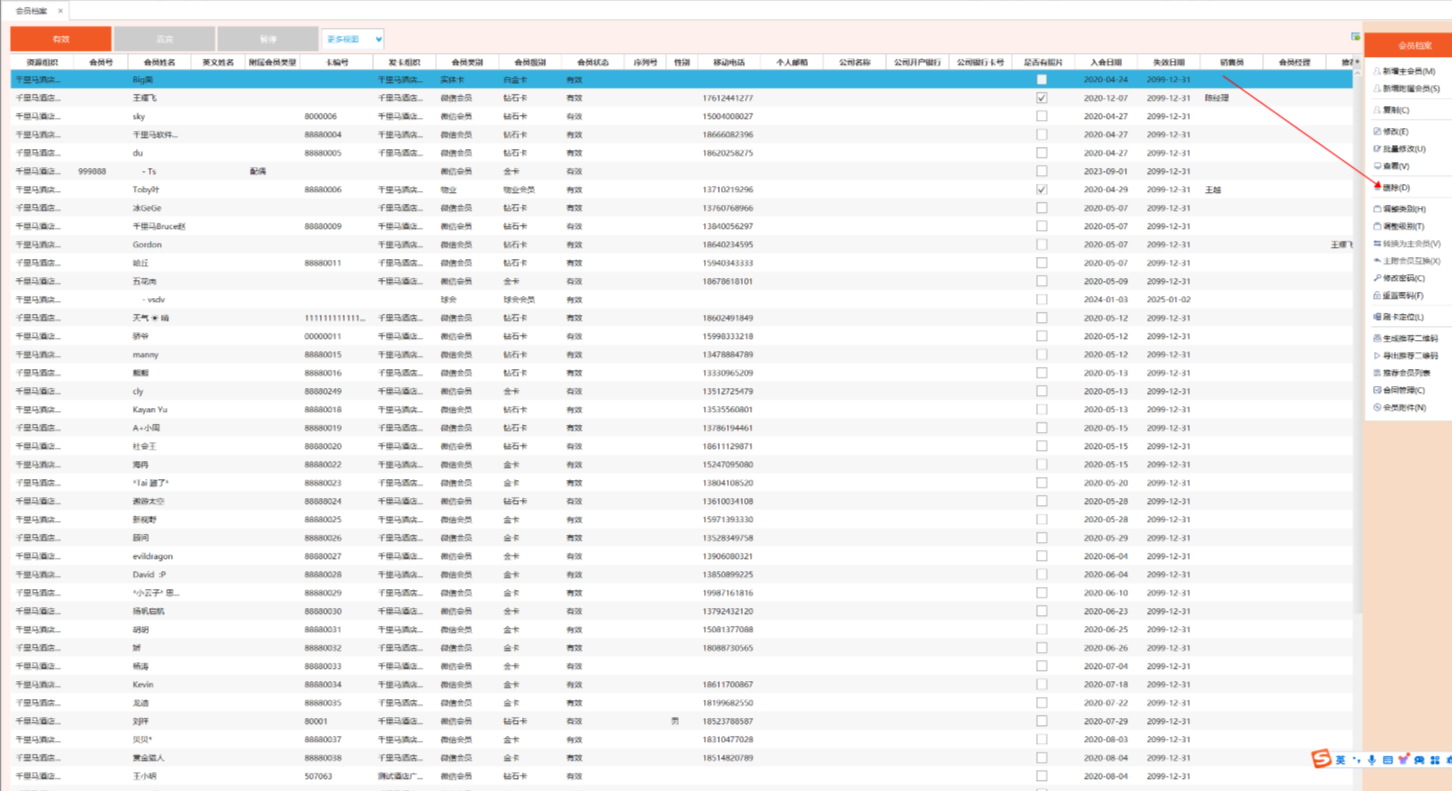This screenshot has height=791, width=1452.
Task: Click the 批量修改(U) button
Action: tap(1404, 149)
